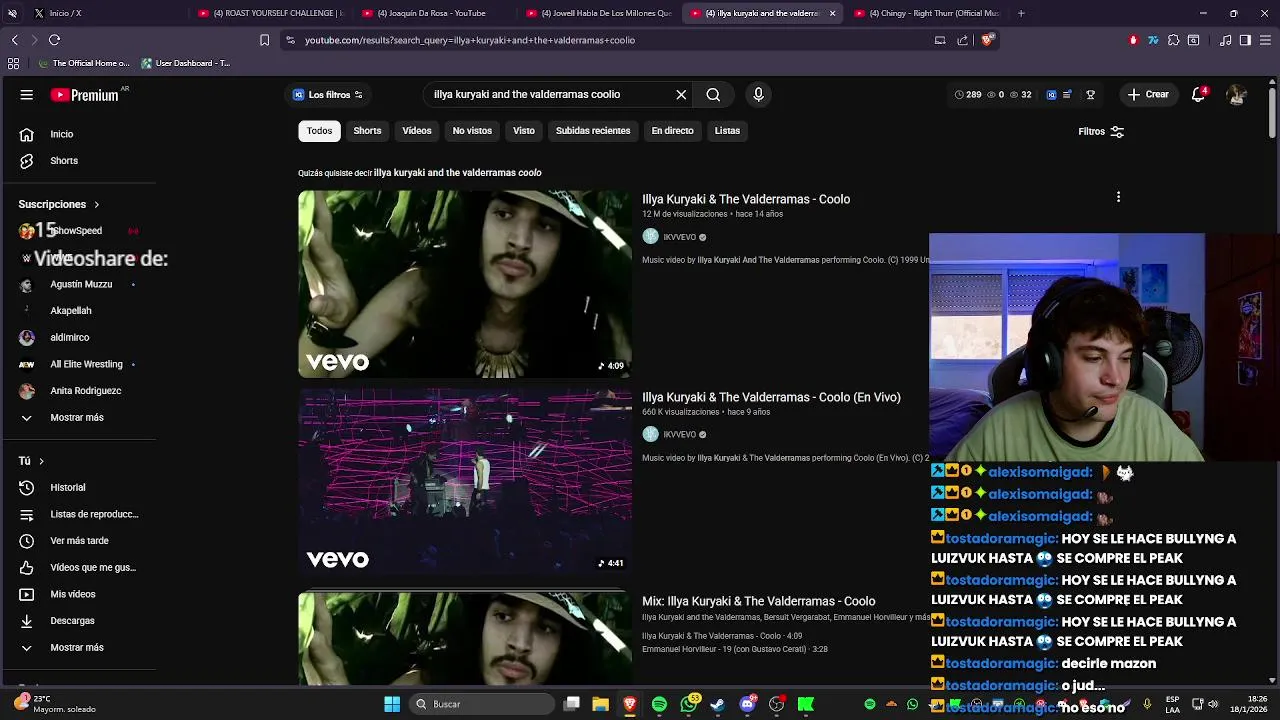
Task: Go back in the browser
Action: 14,40
